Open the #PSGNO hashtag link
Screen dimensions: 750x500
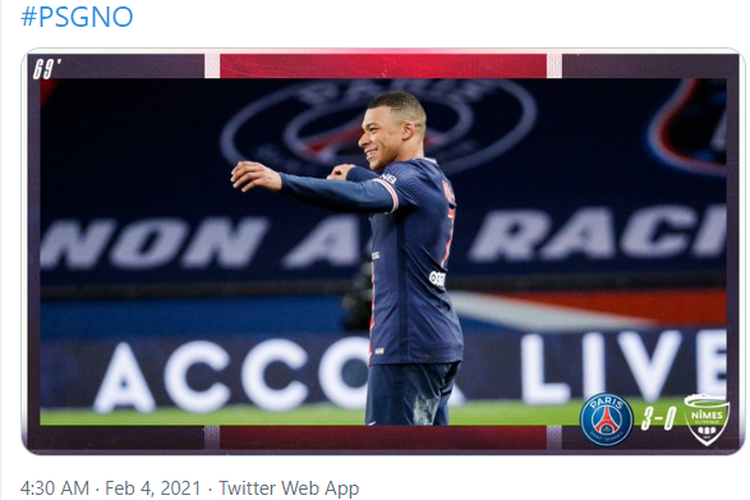click(x=77, y=16)
